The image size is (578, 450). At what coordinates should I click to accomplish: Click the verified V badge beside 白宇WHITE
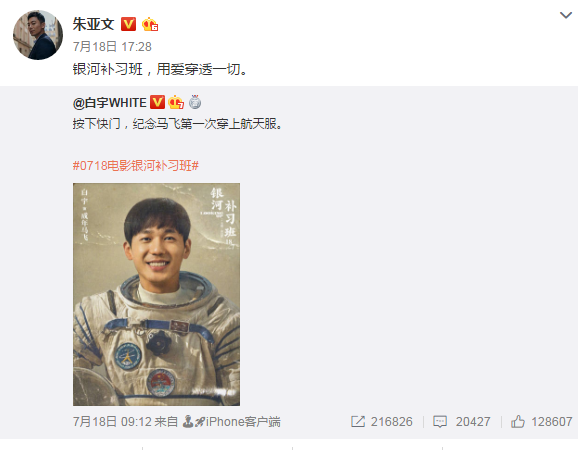157,102
